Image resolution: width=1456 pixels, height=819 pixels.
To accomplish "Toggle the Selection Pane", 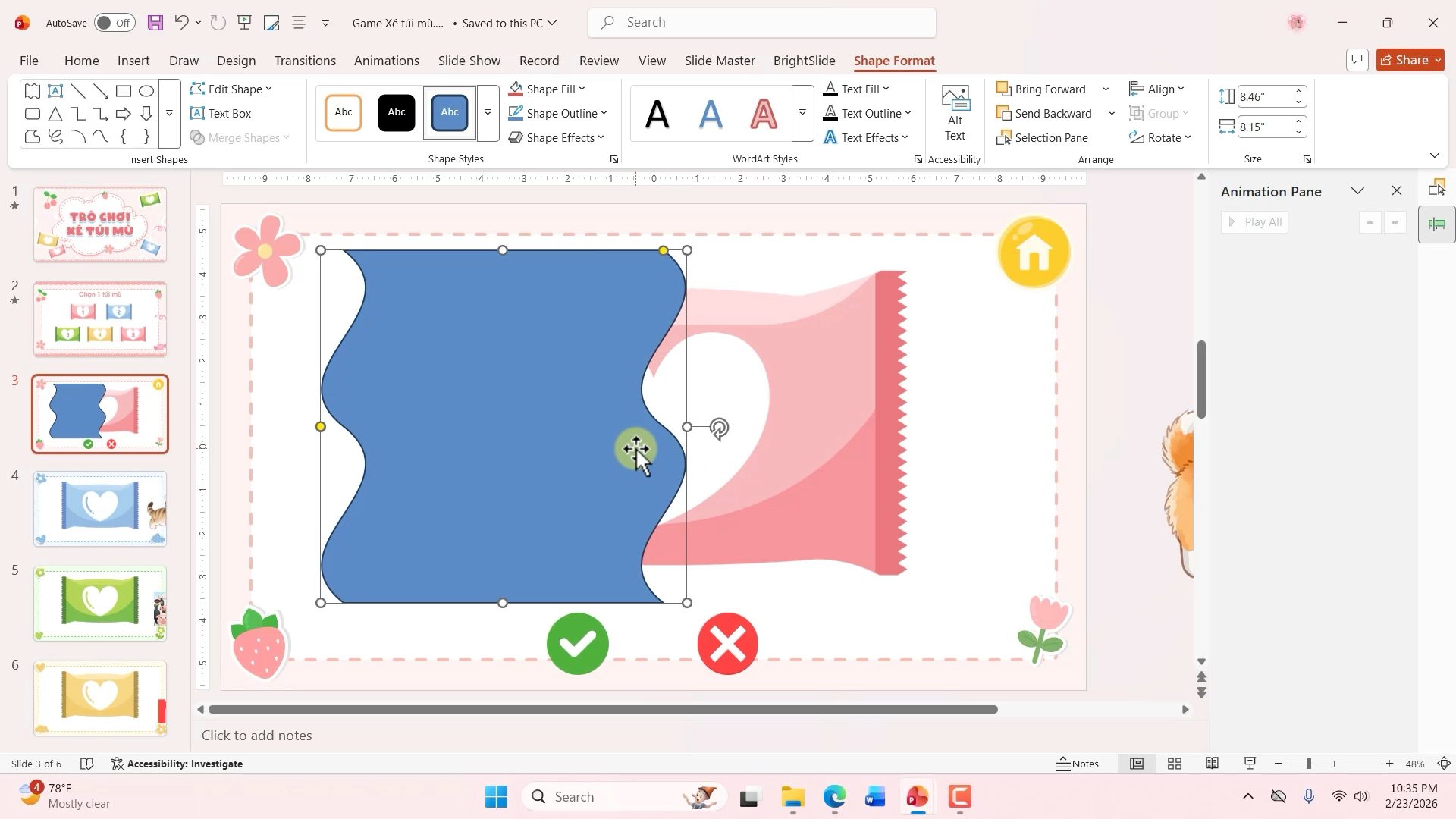I will (1042, 137).
